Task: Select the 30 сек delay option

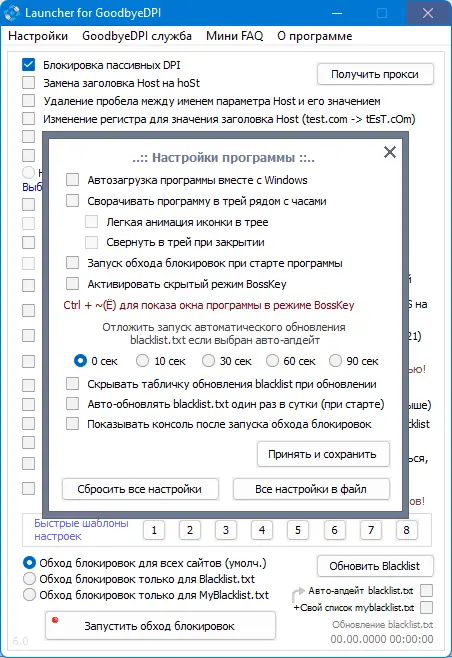Action: [x=208, y=361]
